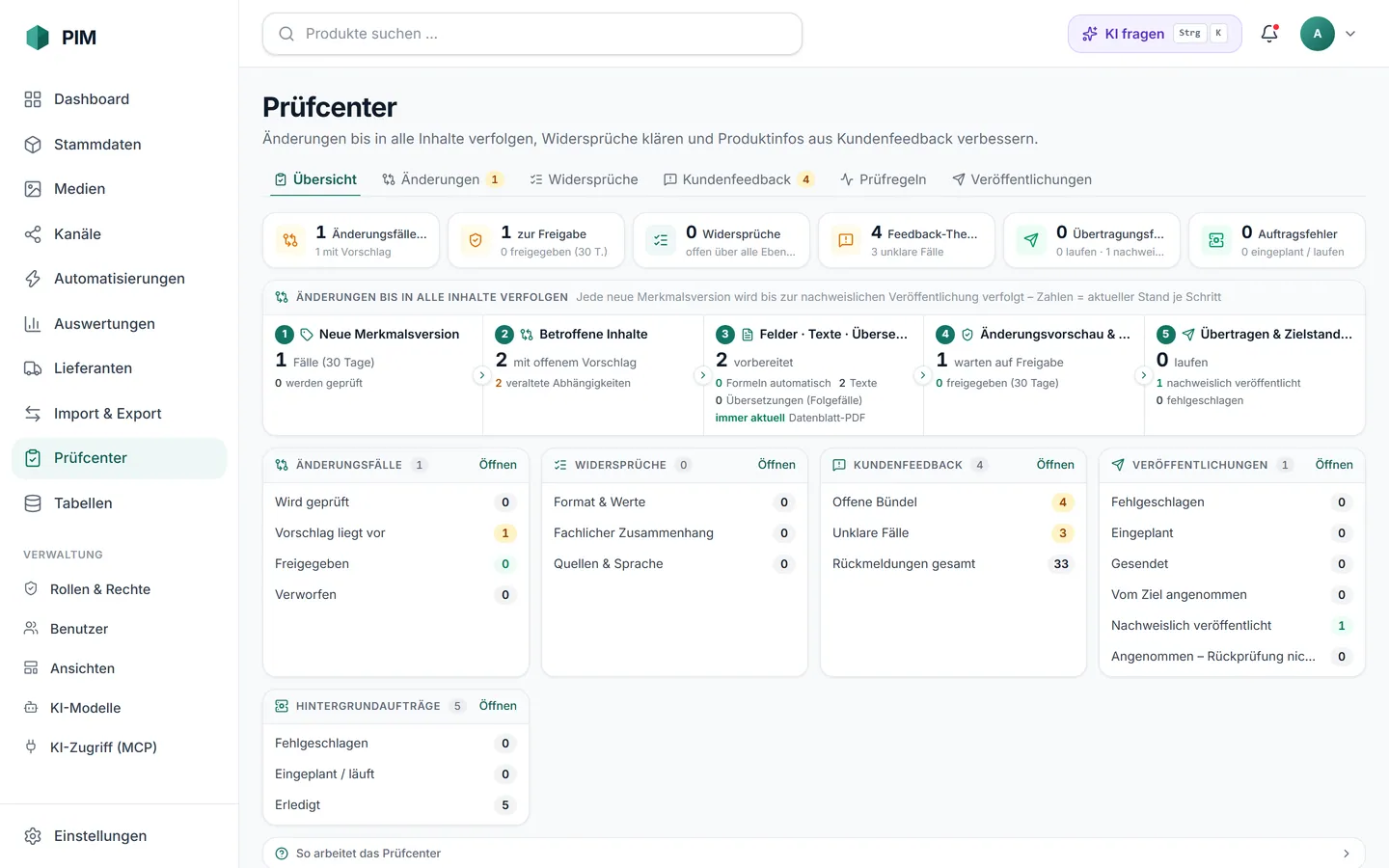The image size is (1389, 868).
Task: Click the Quellen & Sprache row
Action: [674, 564]
